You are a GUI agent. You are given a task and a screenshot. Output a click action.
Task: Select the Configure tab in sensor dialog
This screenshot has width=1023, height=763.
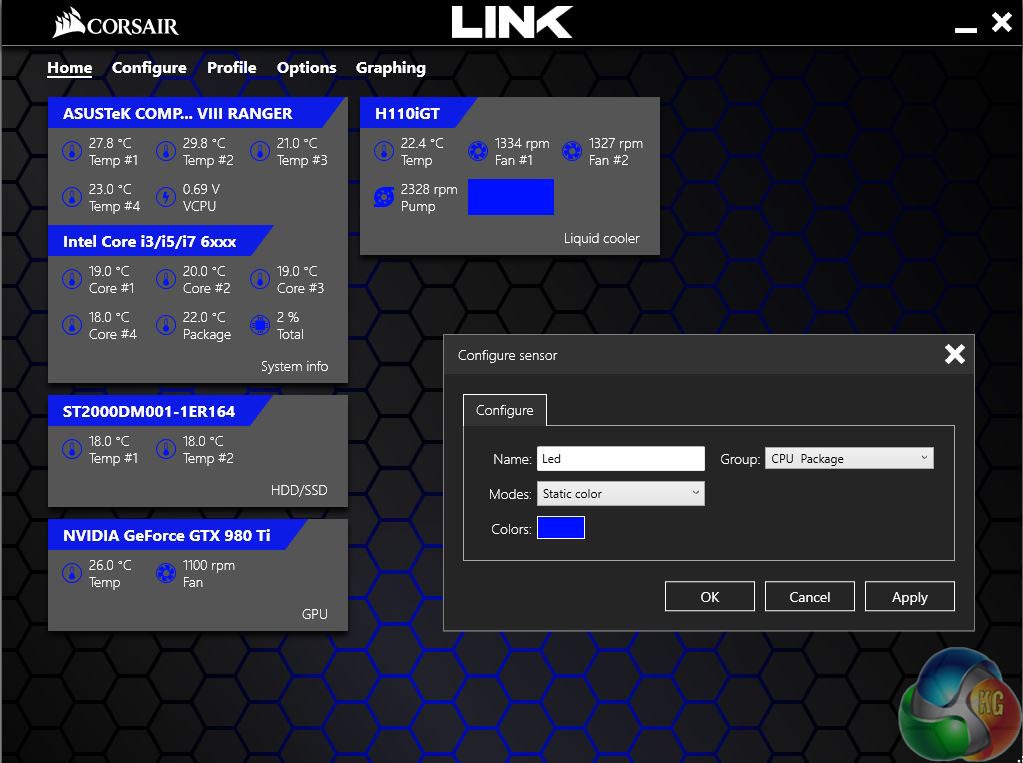tap(504, 410)
